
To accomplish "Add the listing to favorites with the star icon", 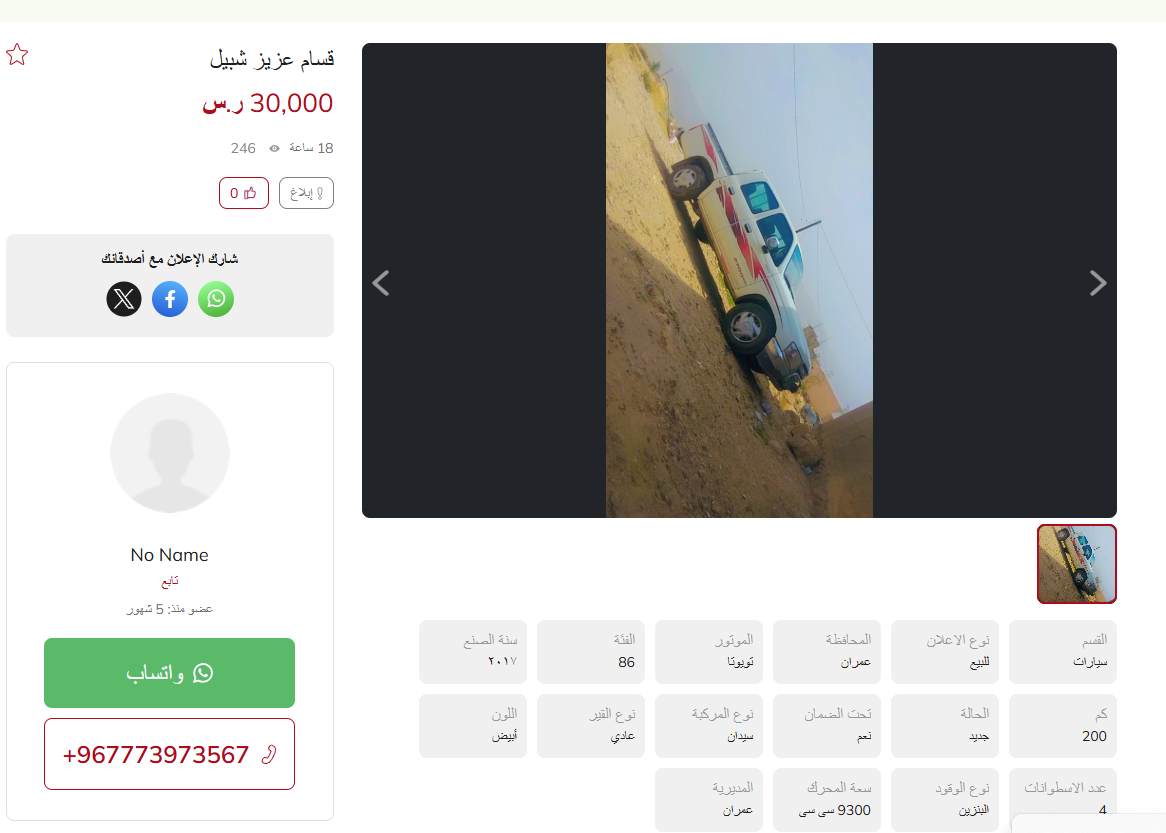I will click(17, 54).
